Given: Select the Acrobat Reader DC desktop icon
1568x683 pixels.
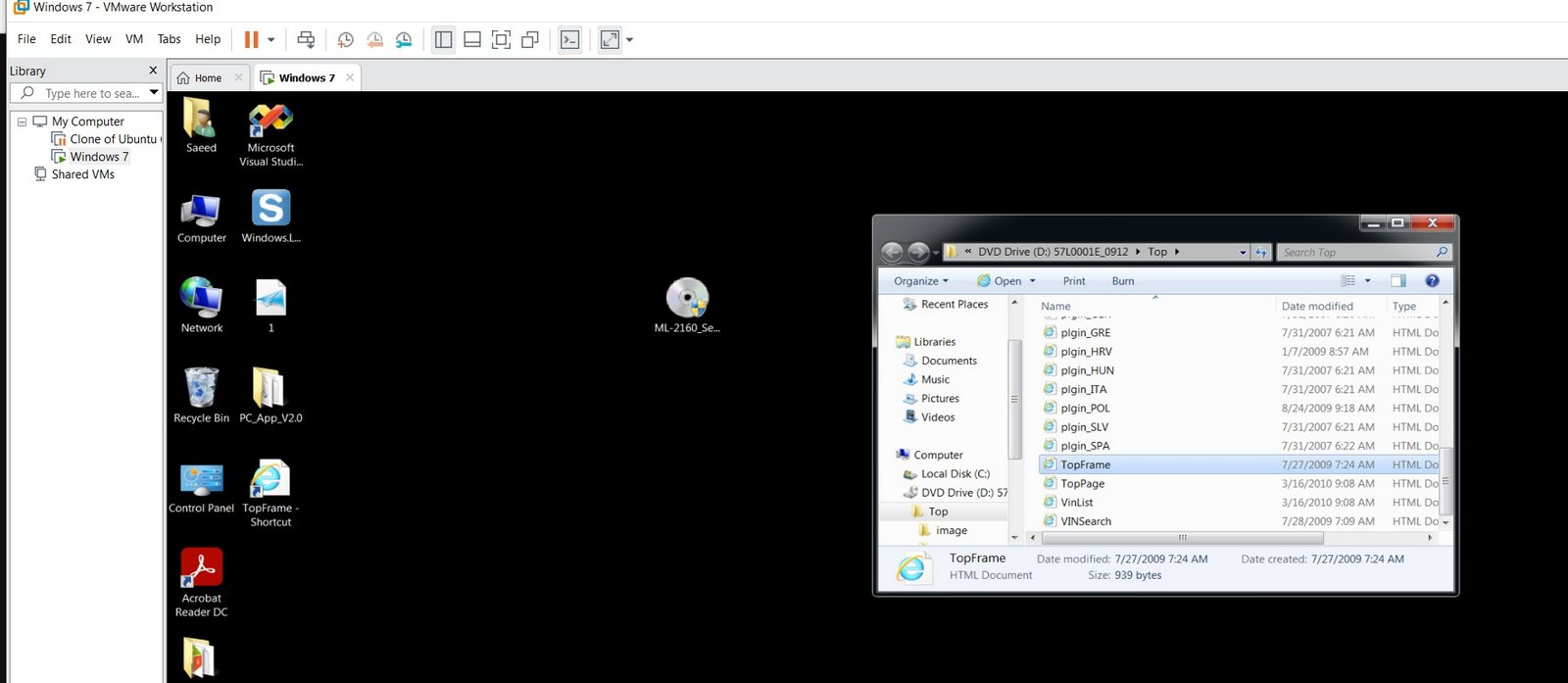Looking at the screenshot, I should tap(201, 583).
